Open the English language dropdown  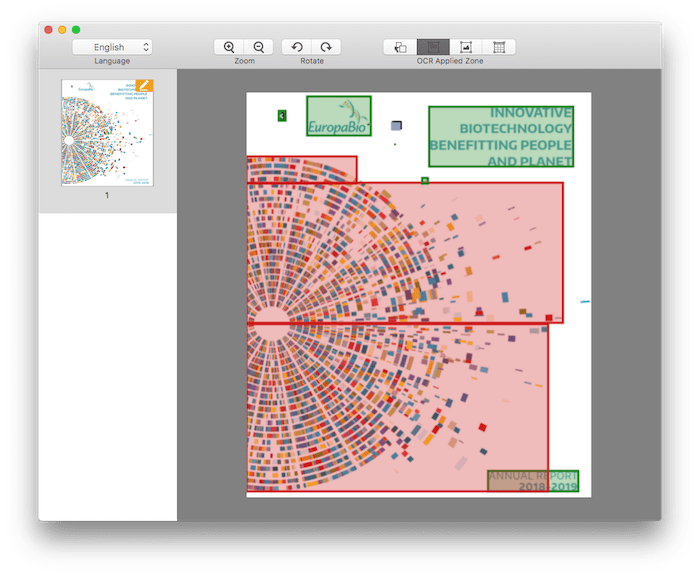[x=112, y=47]
